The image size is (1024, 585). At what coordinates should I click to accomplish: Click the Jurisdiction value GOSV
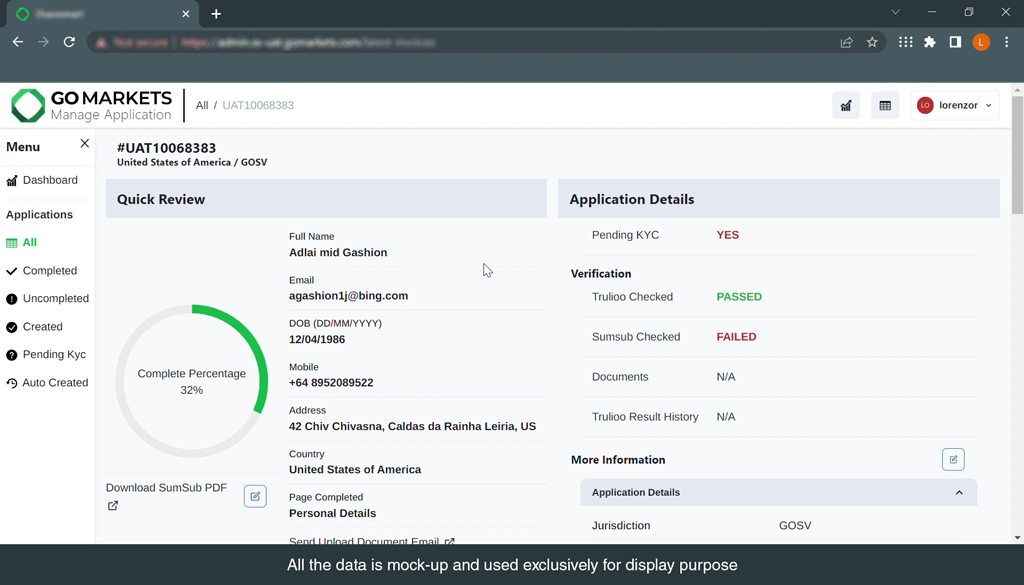point(795,526)
